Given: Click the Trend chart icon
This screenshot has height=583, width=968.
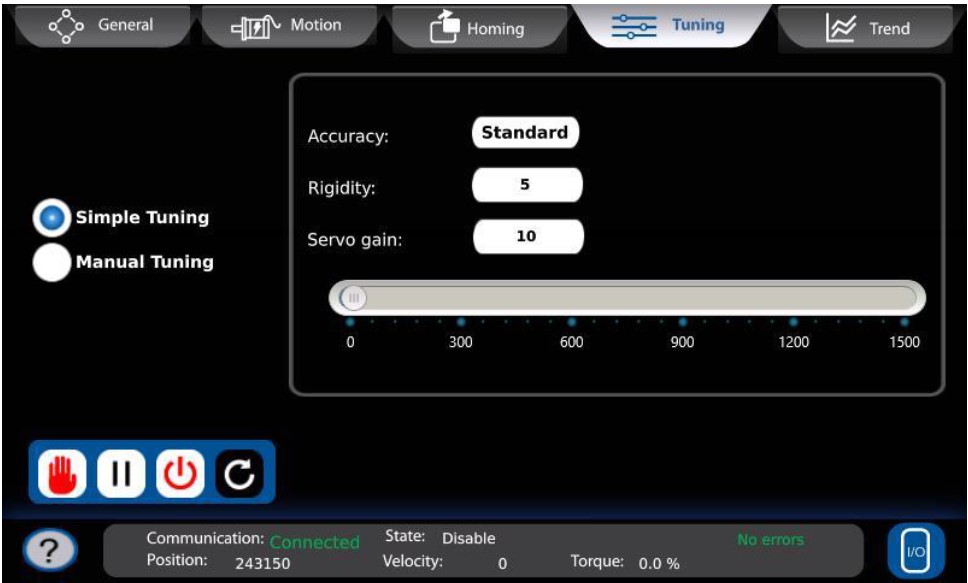Looking at the screenshot, I should 840,29.
